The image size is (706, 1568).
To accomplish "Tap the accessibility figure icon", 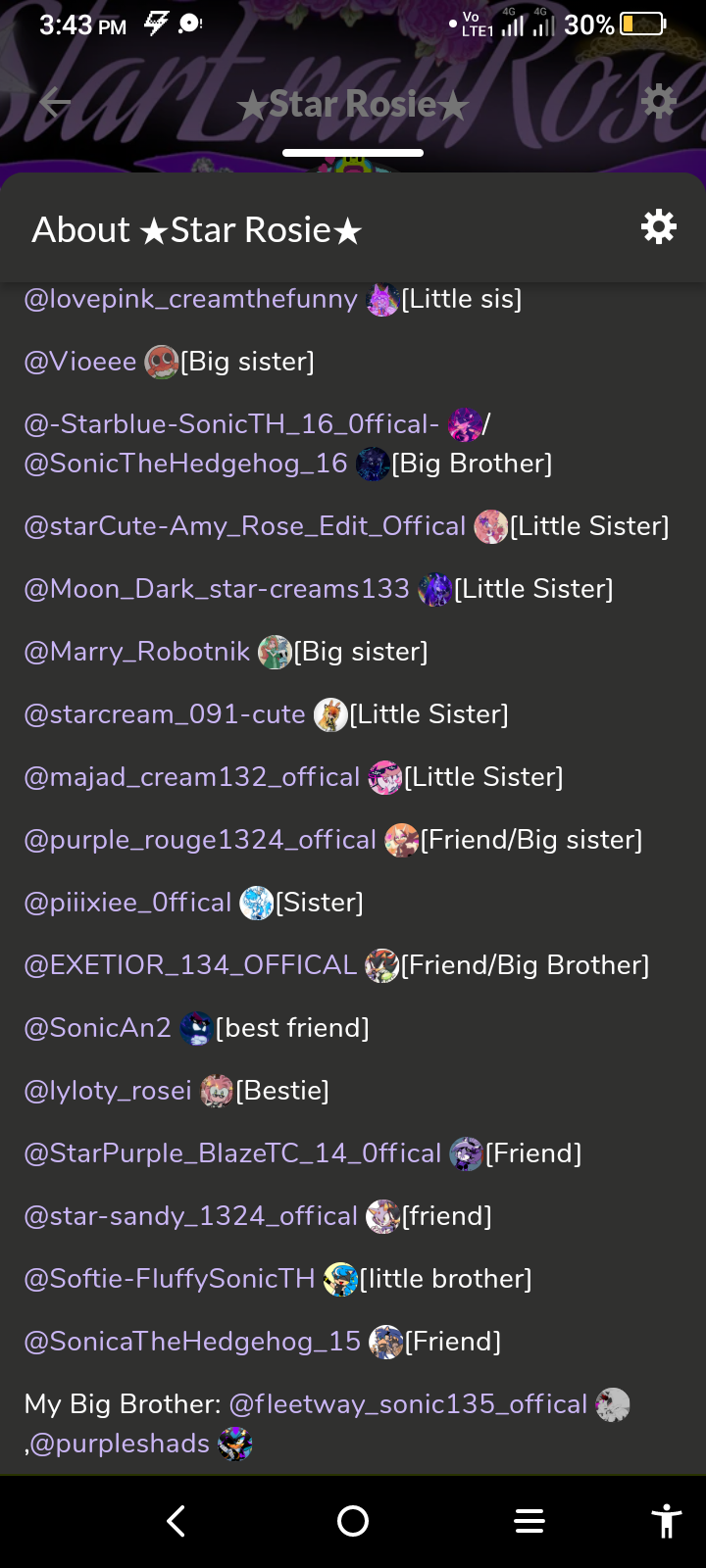I will click(667, 1521).
